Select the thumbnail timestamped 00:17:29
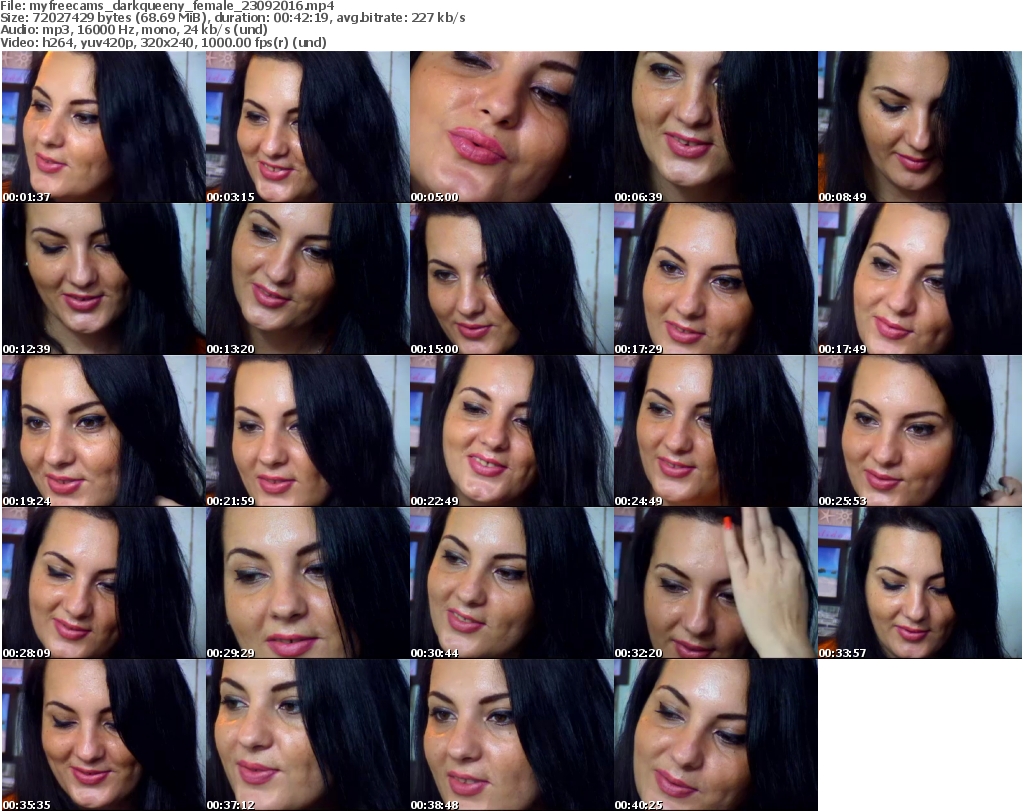The width and height of the screenshot is (1024, 811). click(x=716, y=279)
